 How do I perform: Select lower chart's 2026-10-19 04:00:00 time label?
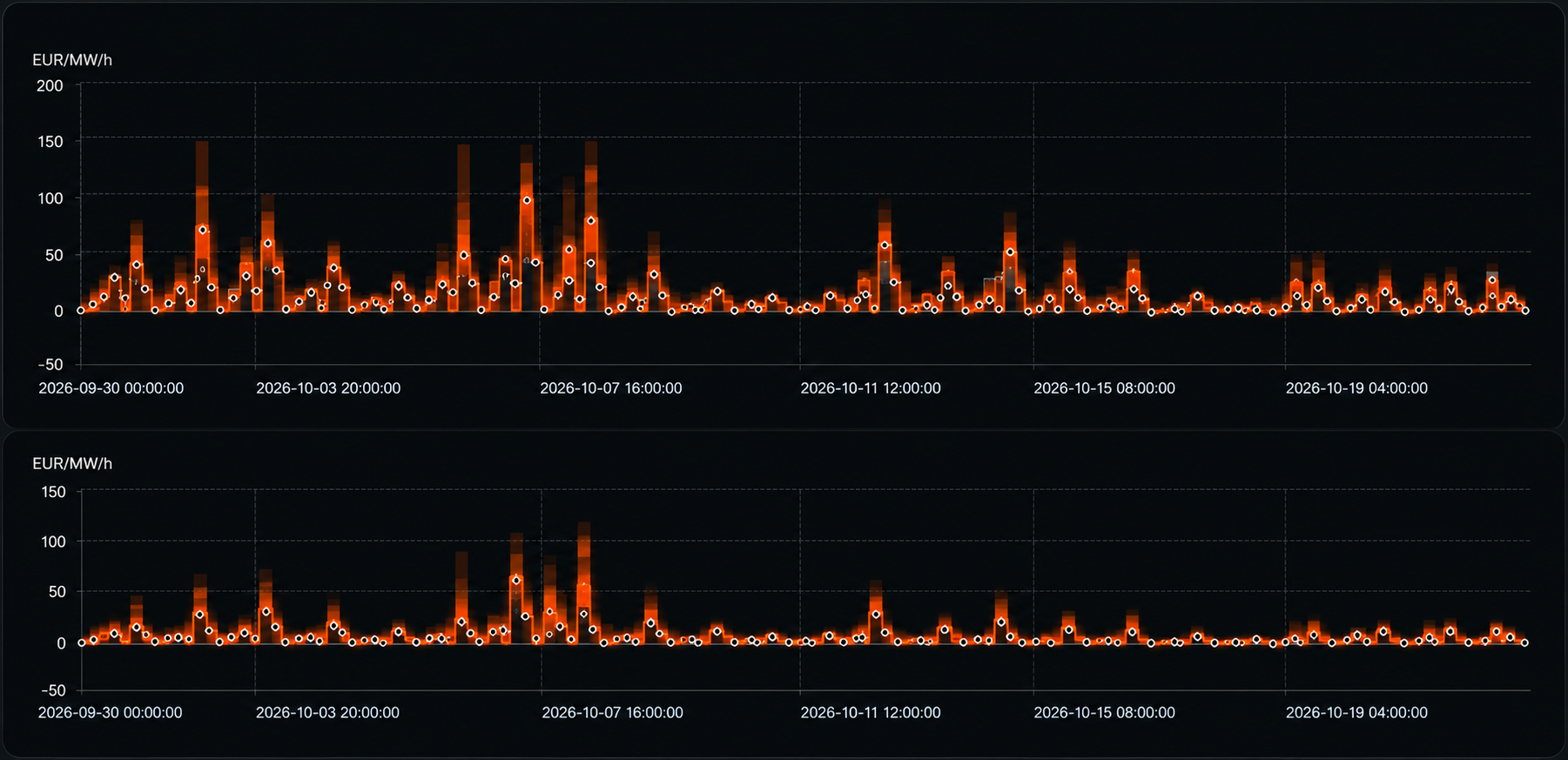coord(1356,712)
